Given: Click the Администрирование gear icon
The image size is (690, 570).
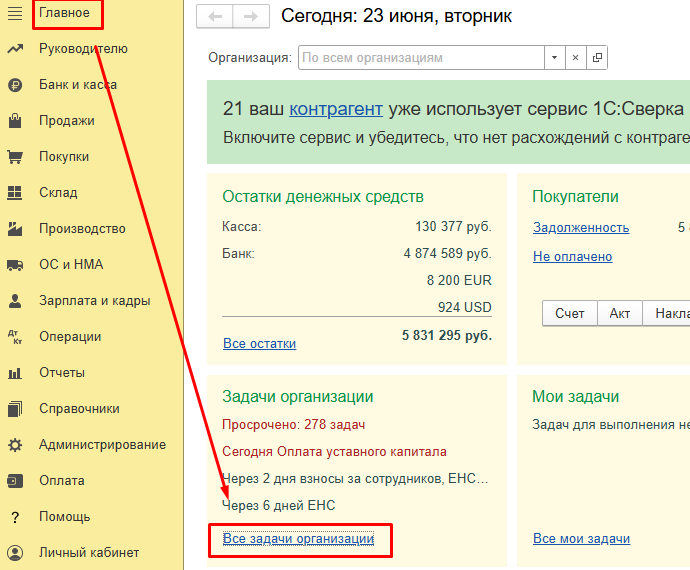Looking at the screenshot, I should pos(15,445).
